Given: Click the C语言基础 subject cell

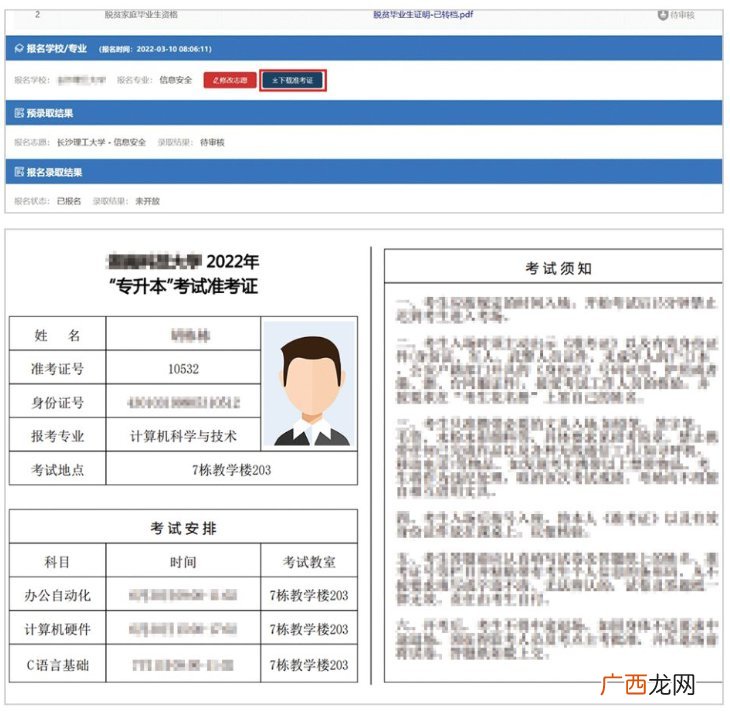Looking at the screenshot, I should [57, 665].
